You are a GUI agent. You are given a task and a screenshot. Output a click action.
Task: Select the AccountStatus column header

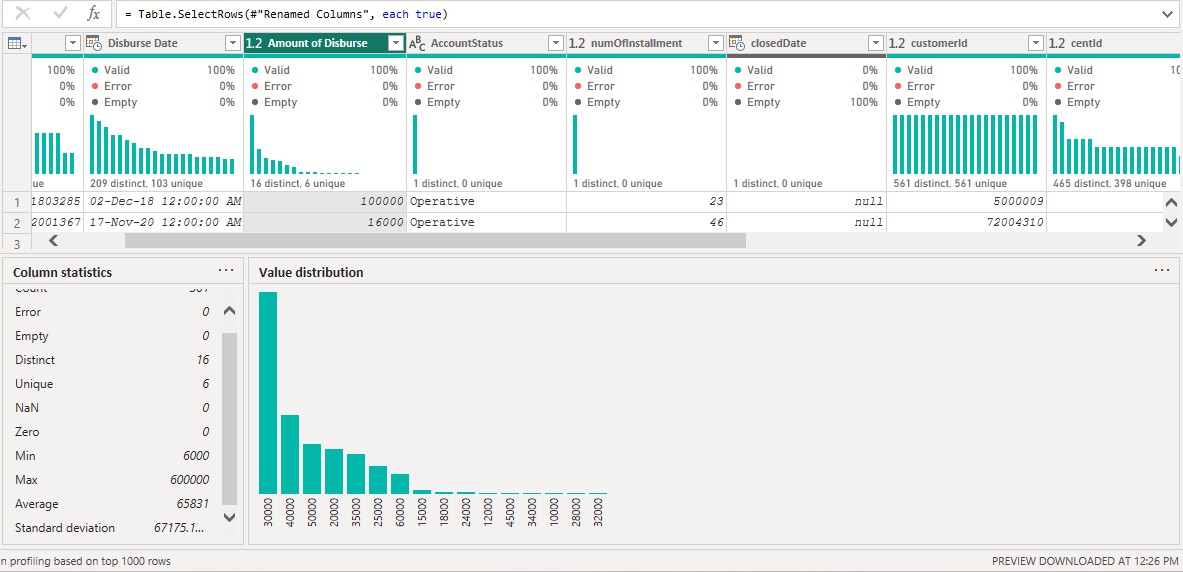pos(486,44)
